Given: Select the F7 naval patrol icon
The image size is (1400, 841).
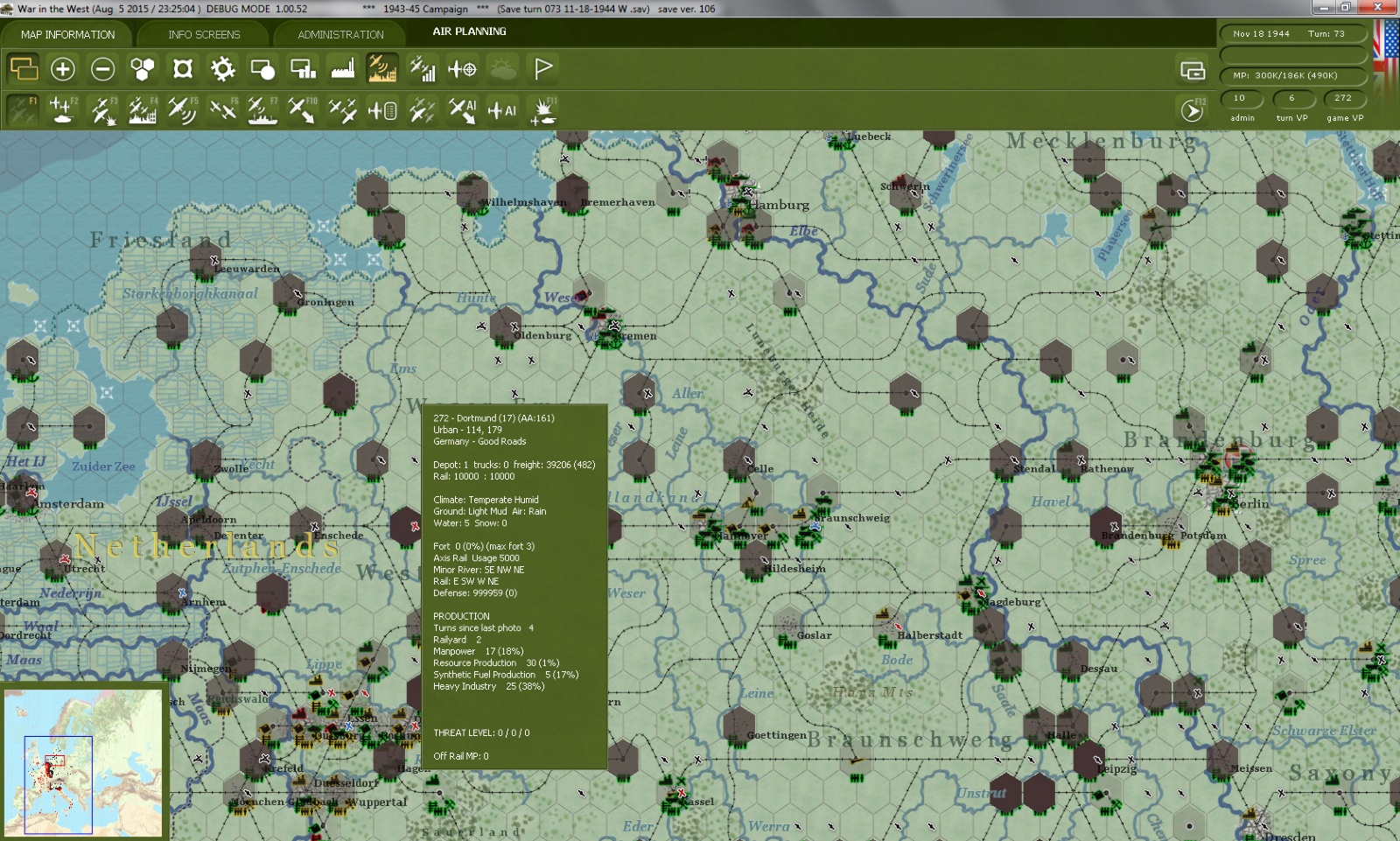Looking at the screenshot, I should tap(262, 111).
